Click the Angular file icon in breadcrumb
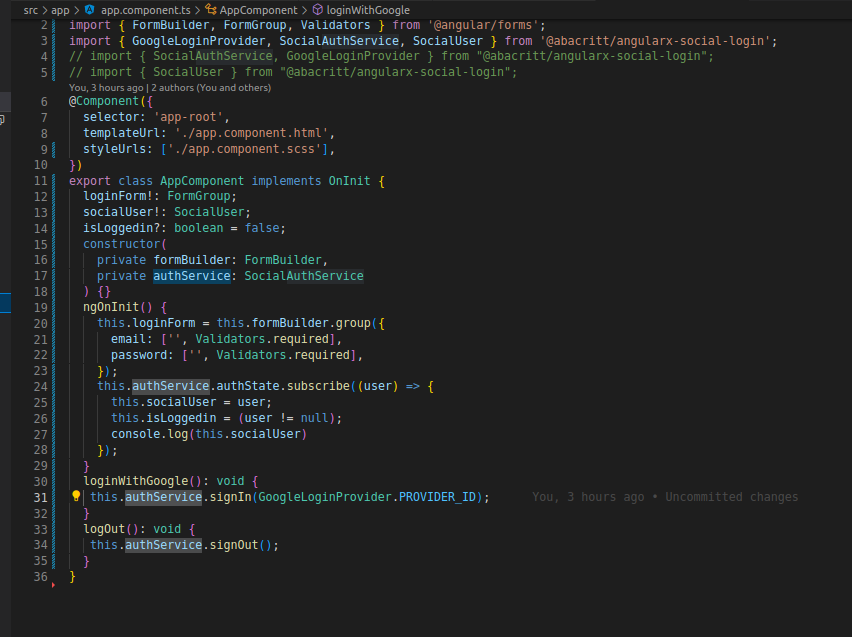The image size is (852, 637). [90, 10]
